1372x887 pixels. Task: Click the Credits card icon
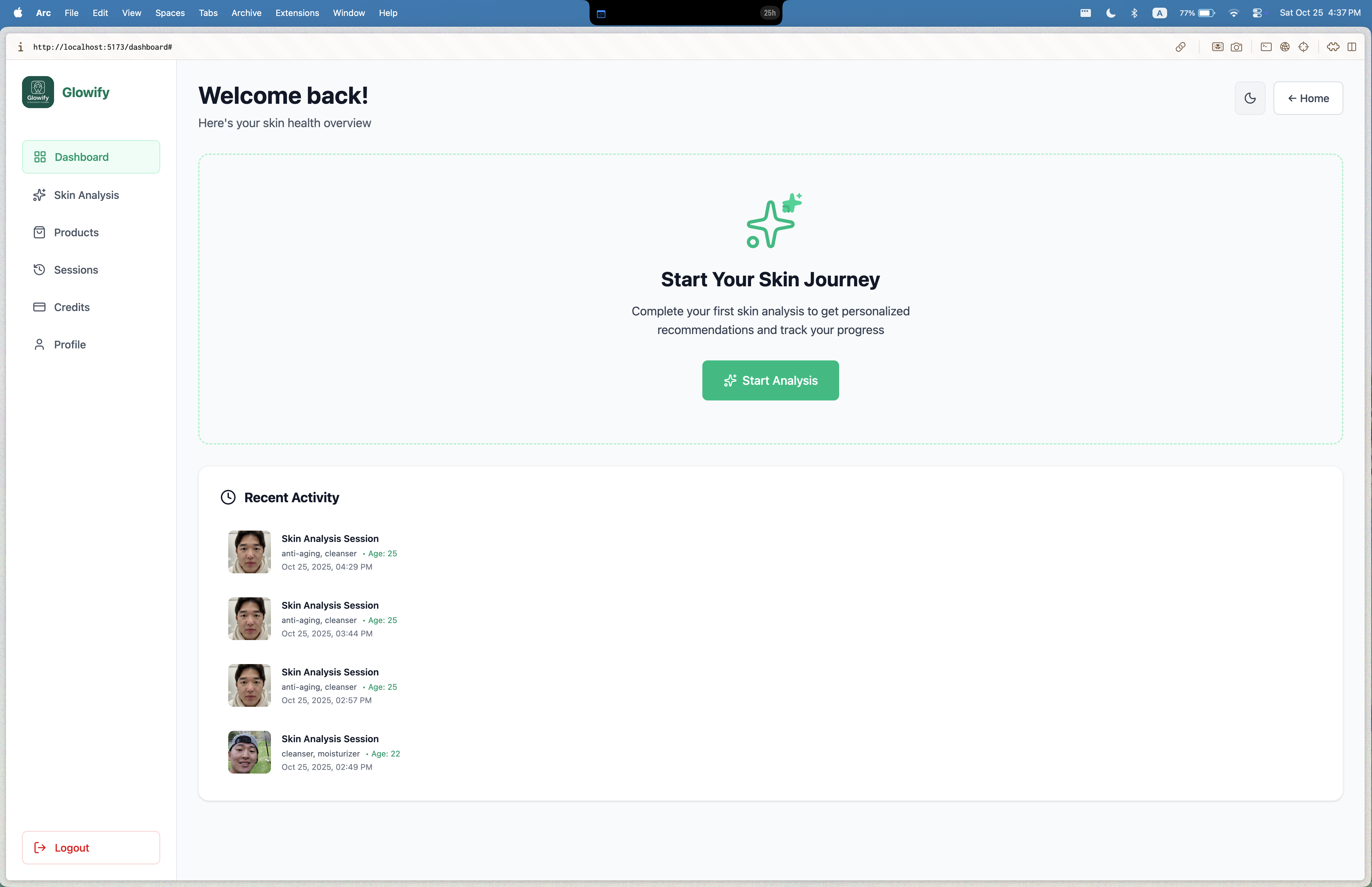click(x=39, y=307)
